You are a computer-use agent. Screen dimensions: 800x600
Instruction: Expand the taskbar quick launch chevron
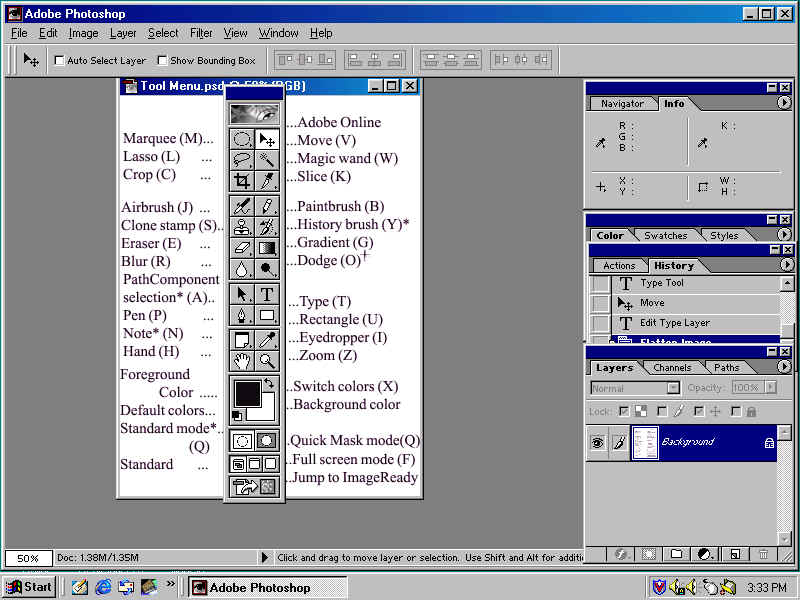coord(170,583)
